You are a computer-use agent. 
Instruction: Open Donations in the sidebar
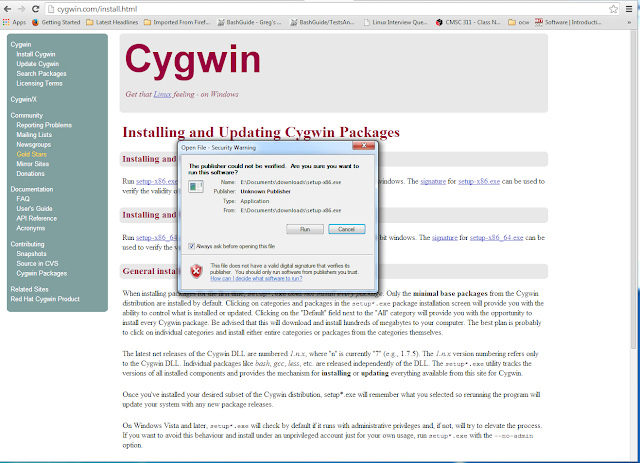click(x=31, y=174)
